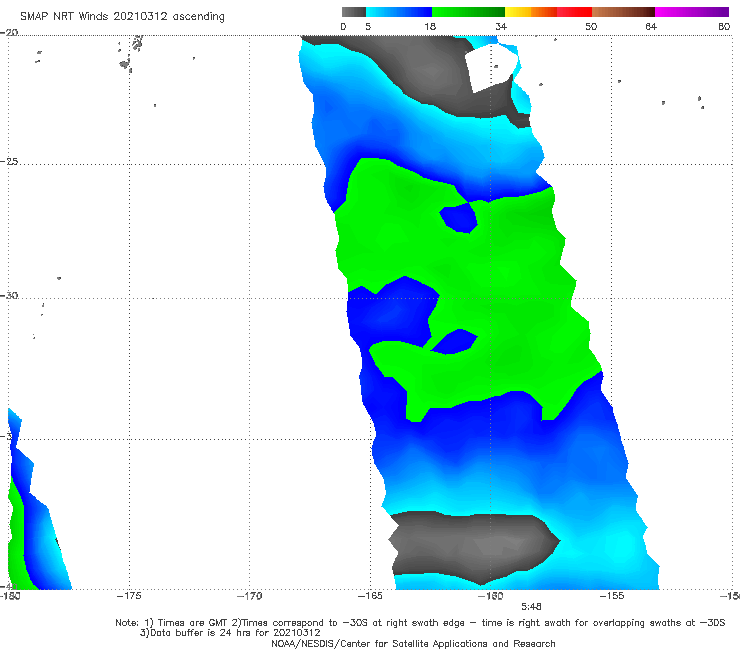Click the gray 0-5 color bar segment

pos(354,12)
